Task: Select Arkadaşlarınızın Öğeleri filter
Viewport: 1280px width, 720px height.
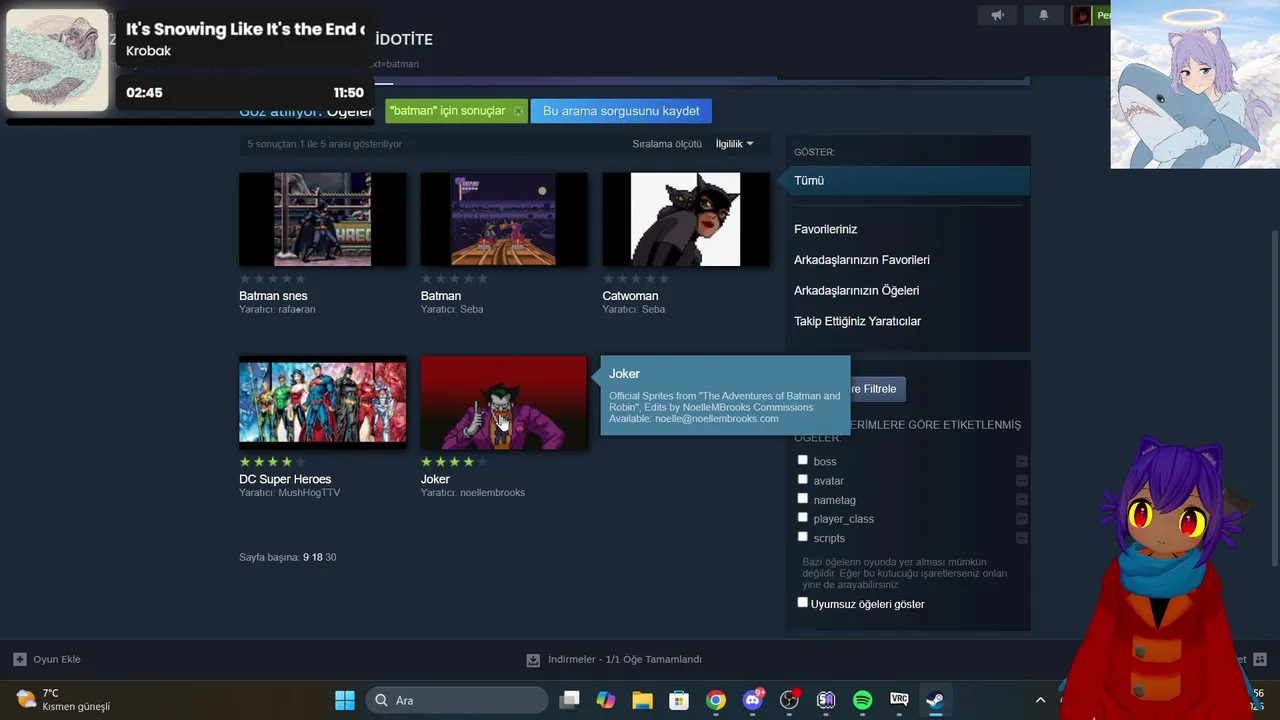Action: pyautogui.click(x=856, y=291)
